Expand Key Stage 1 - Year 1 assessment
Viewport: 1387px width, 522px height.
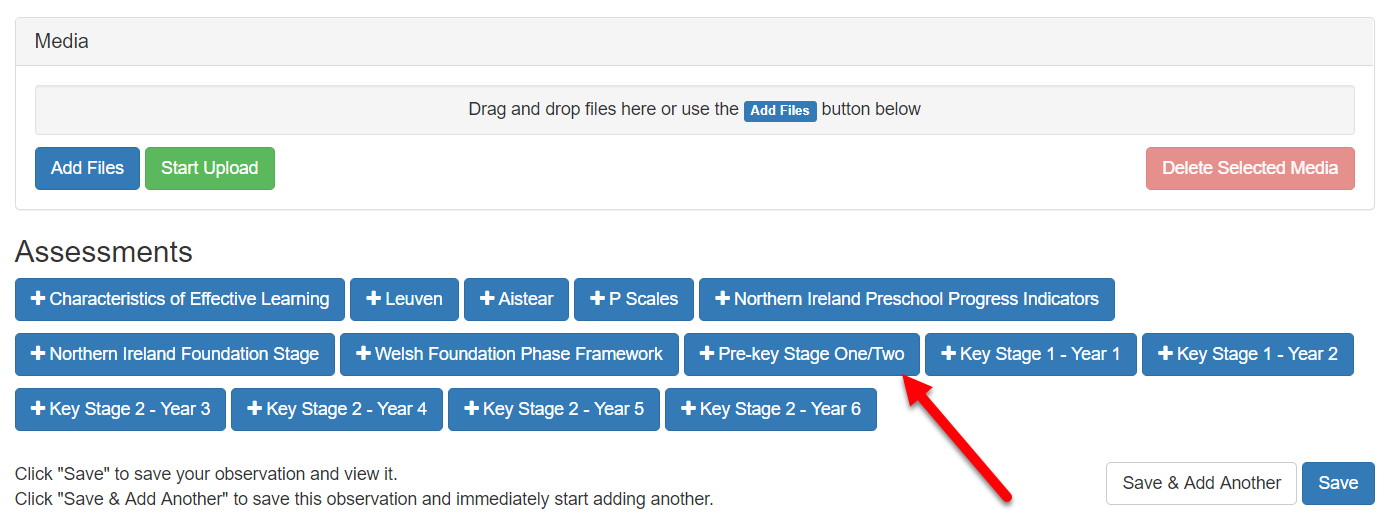tap(1030, 354)
